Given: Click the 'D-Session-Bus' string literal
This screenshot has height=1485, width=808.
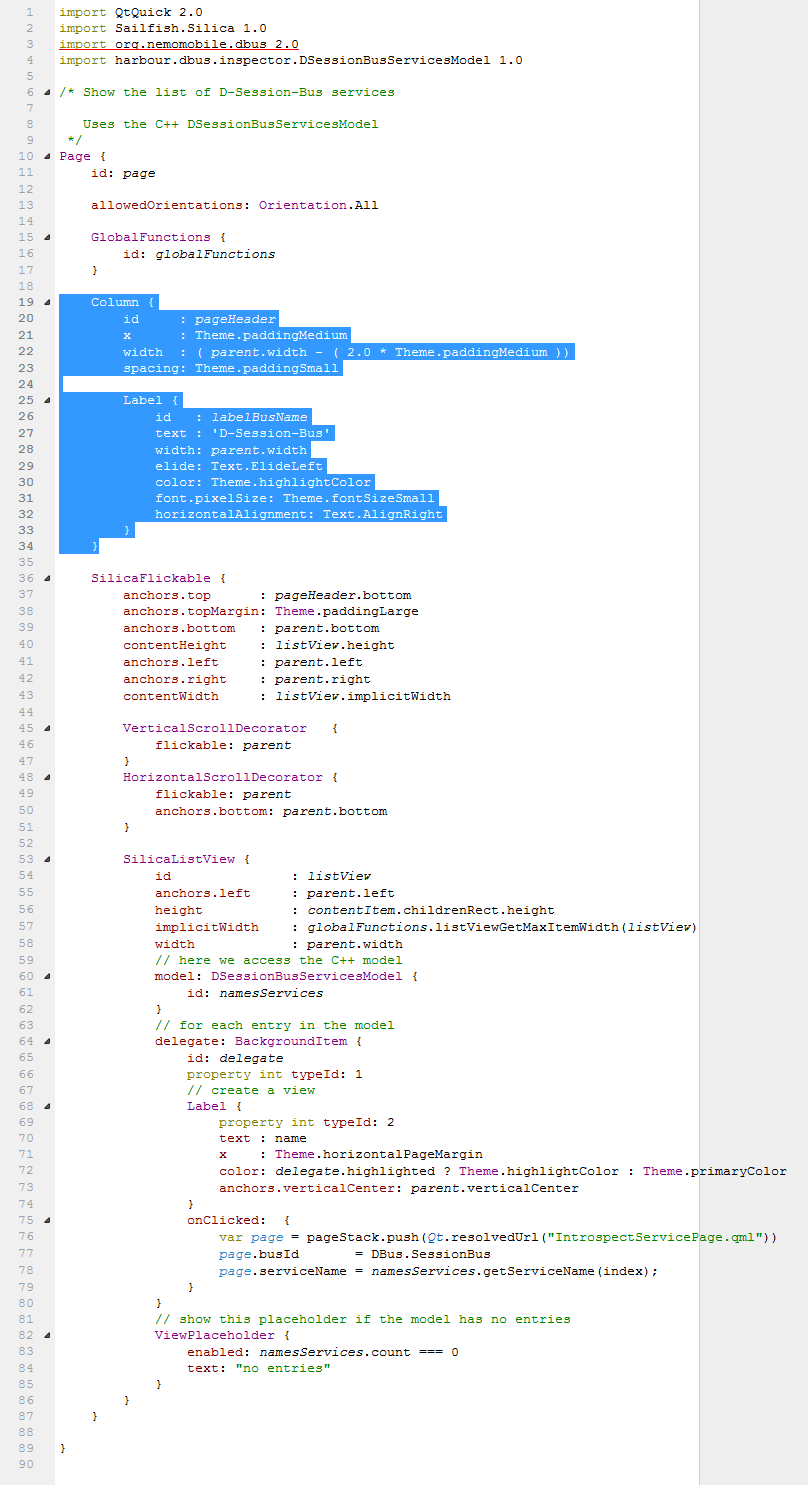Looking at the screenshot, I should pyautogui.click(x=271, y=433).
